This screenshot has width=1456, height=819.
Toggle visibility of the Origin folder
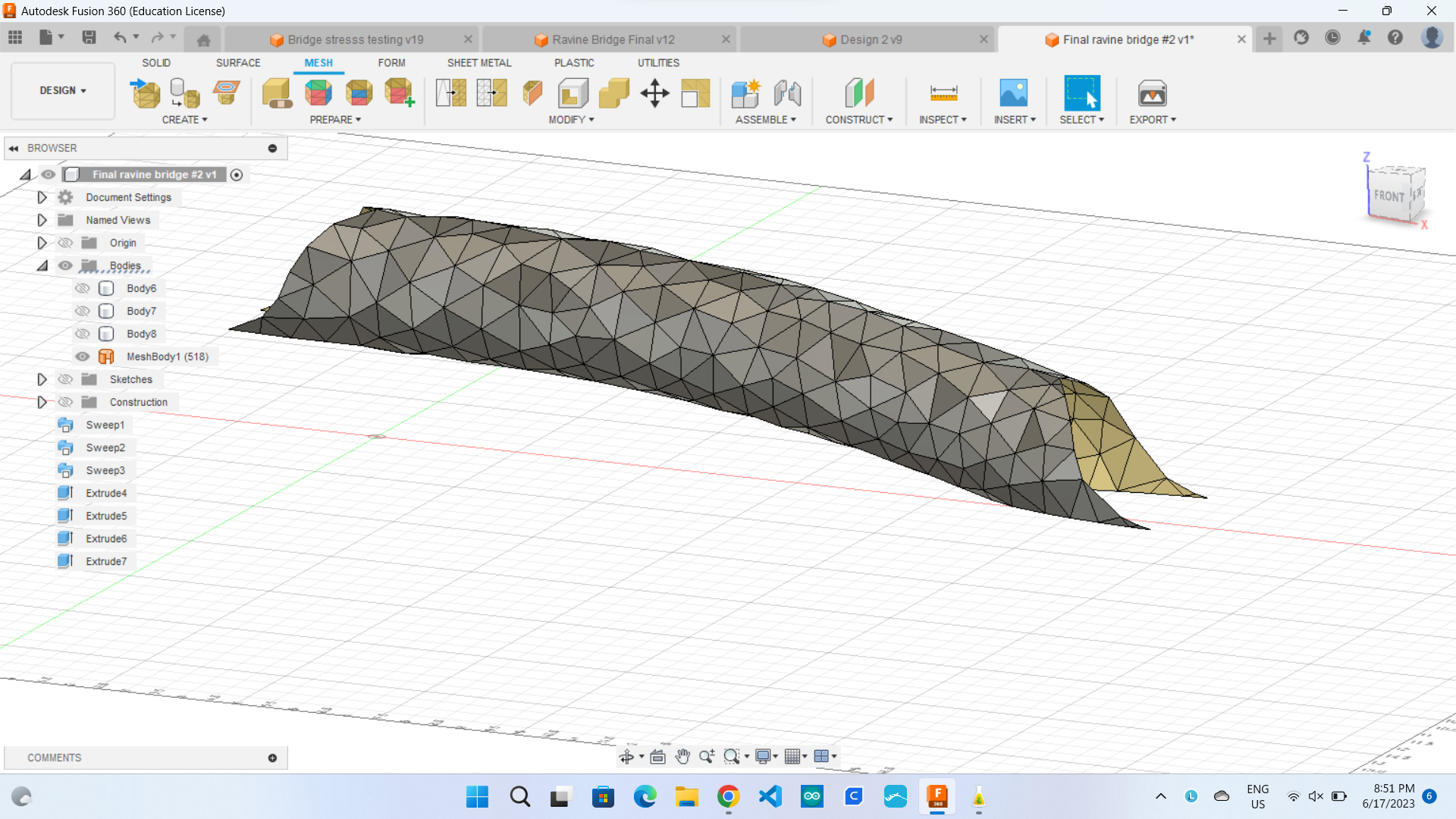66,243
